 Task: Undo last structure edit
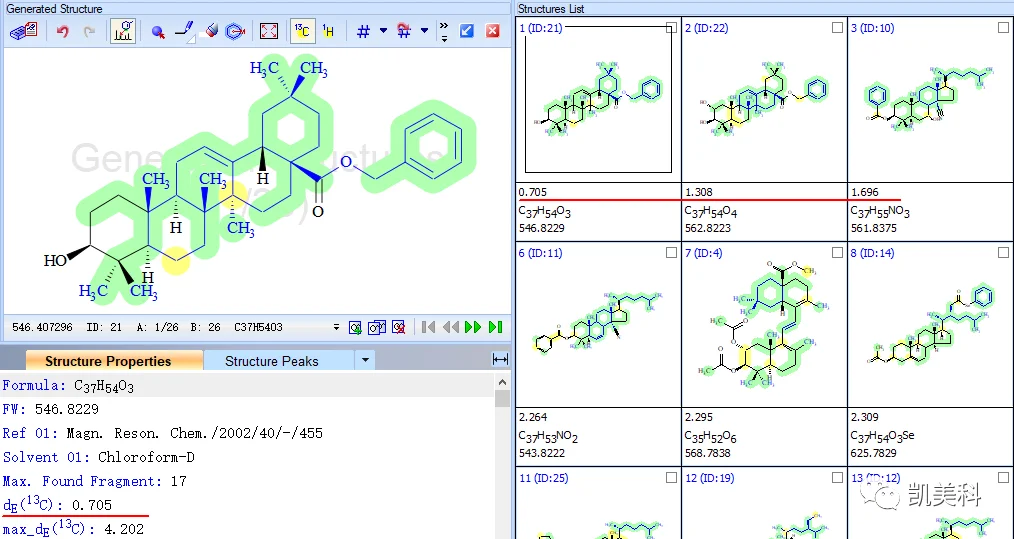click(x=63, y=31)
